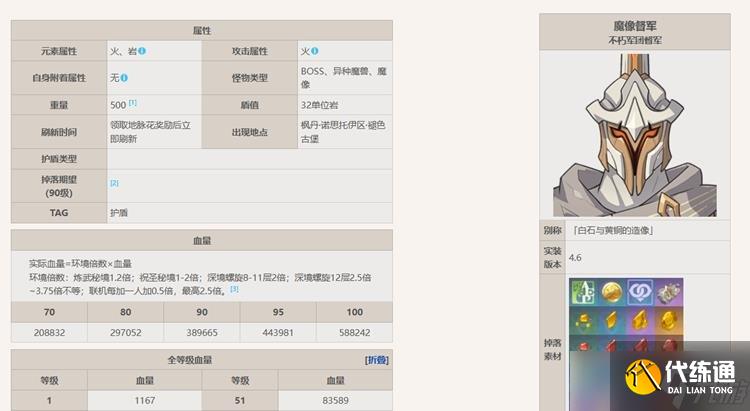The width and height of the screenshot is (750, 411).
Task: Click level 51 HP value 83589
Action: pos(335,400)
